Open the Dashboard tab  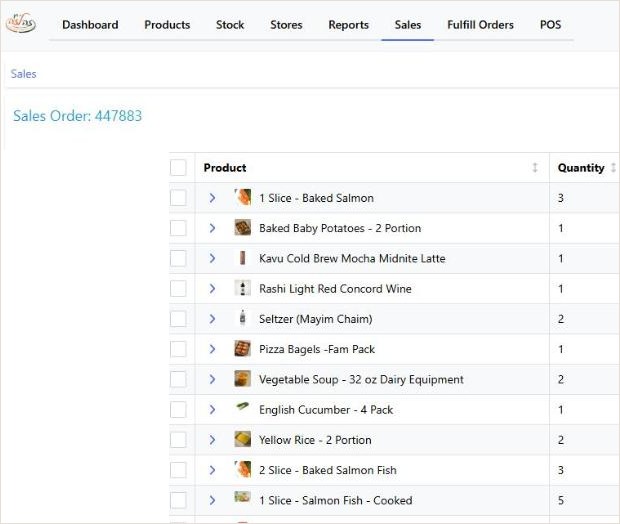(x=90, y=25)
